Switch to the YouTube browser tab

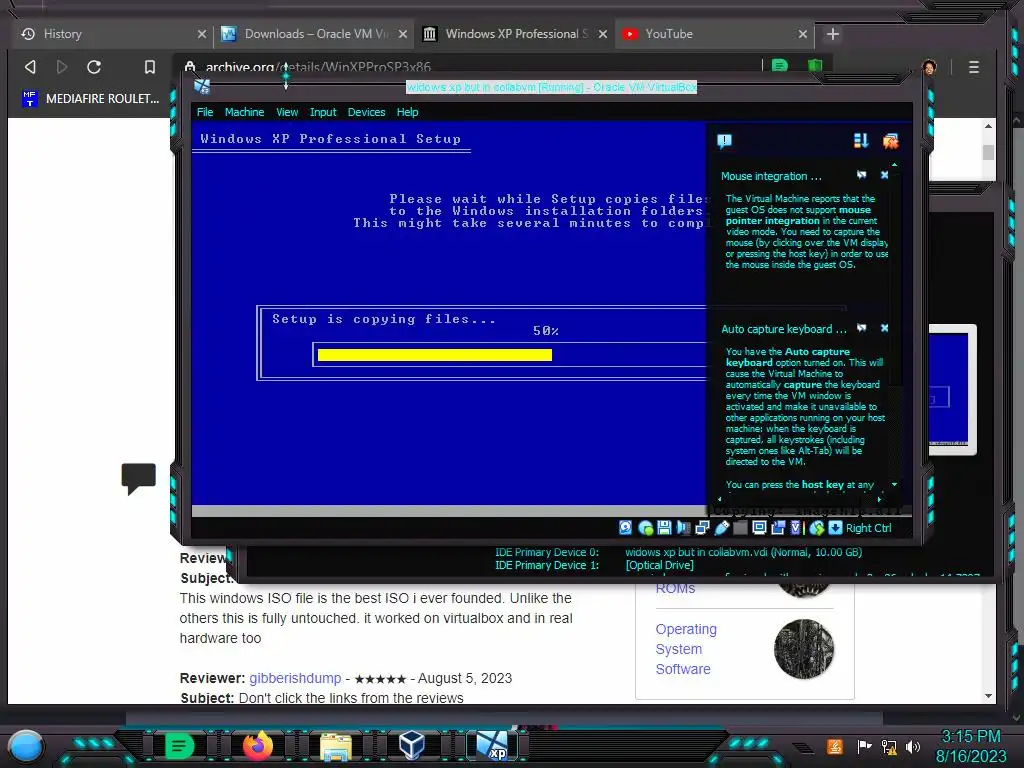714,34
